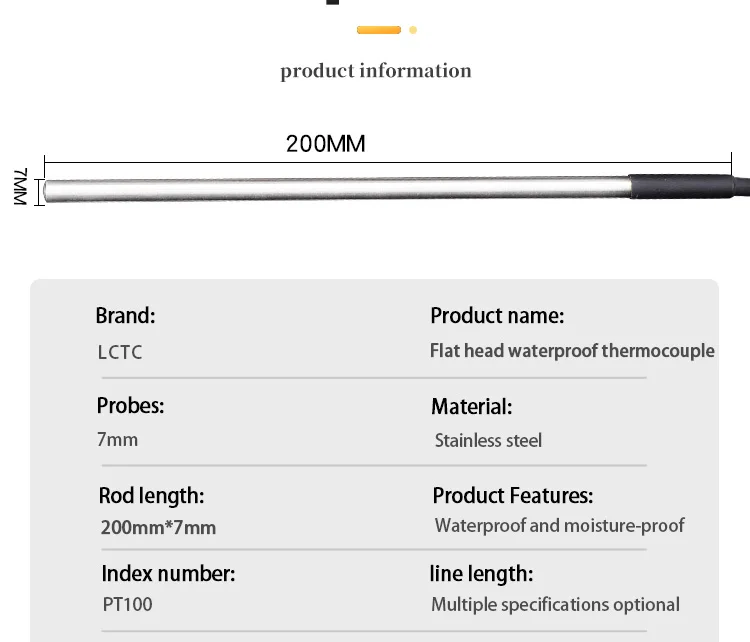Click the orange decorative bar
Viewport: 750px width, 642px height.
(379, 30)
